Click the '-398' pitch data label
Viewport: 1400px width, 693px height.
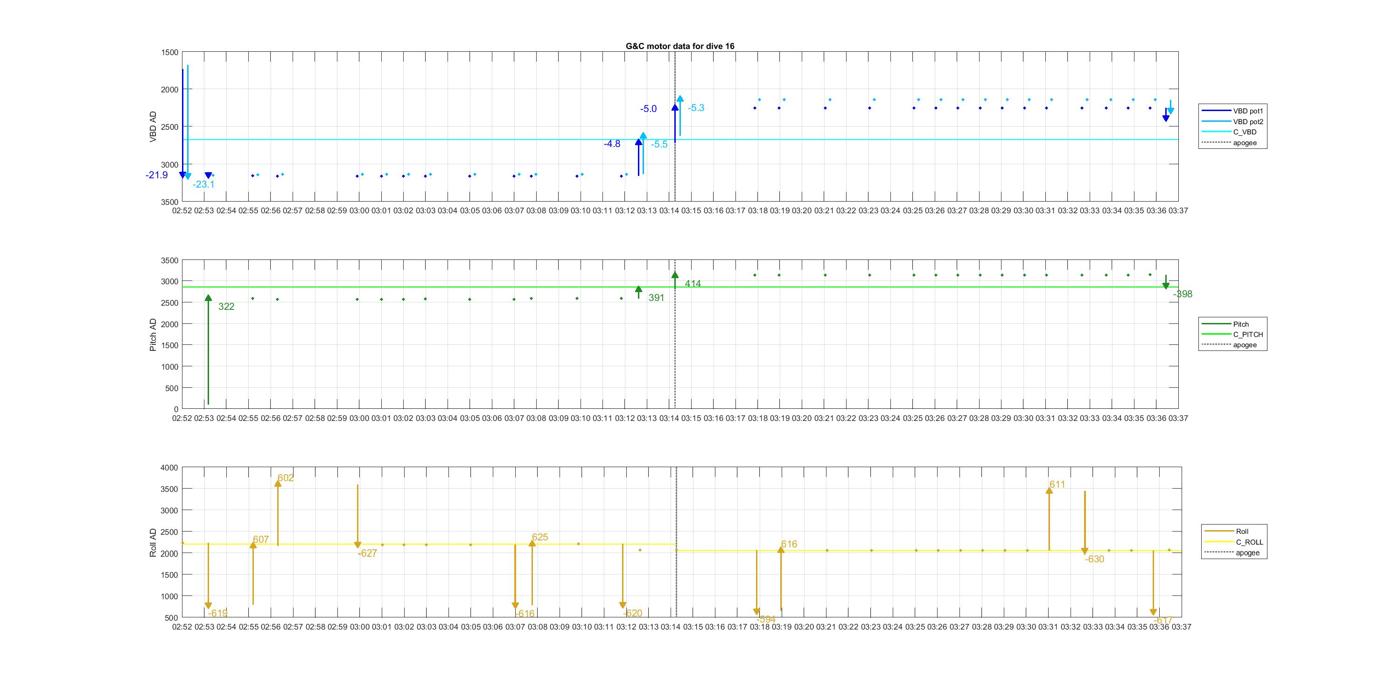pyautogui.click(x=1182, y=294)
